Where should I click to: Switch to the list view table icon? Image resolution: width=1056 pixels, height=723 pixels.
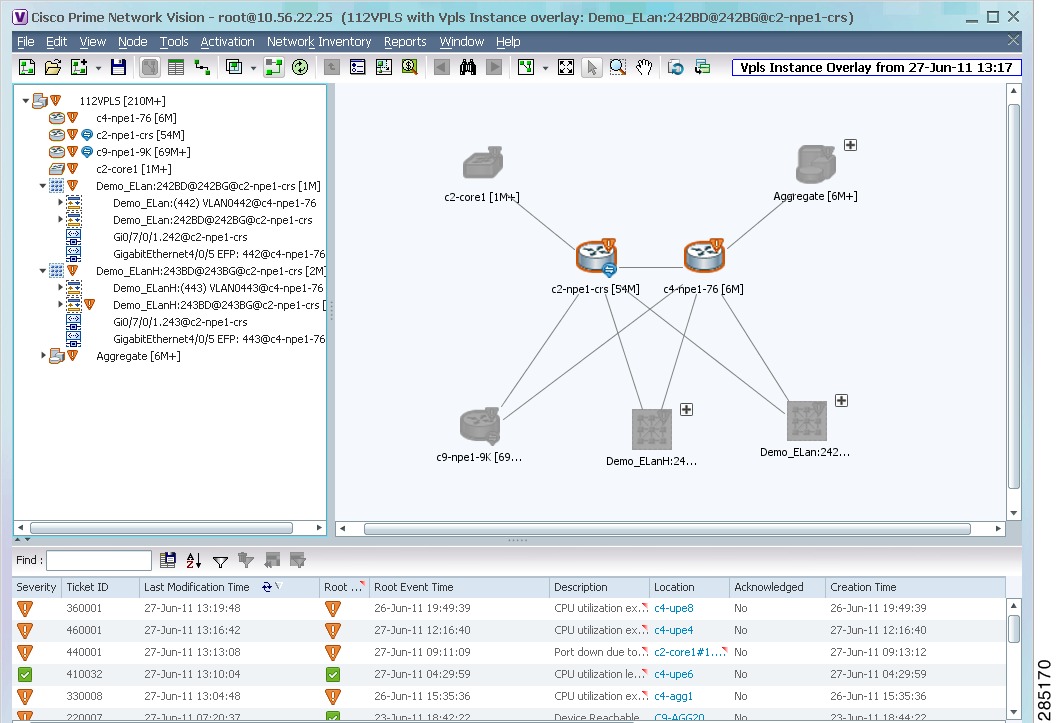click(x=176, y=67)
